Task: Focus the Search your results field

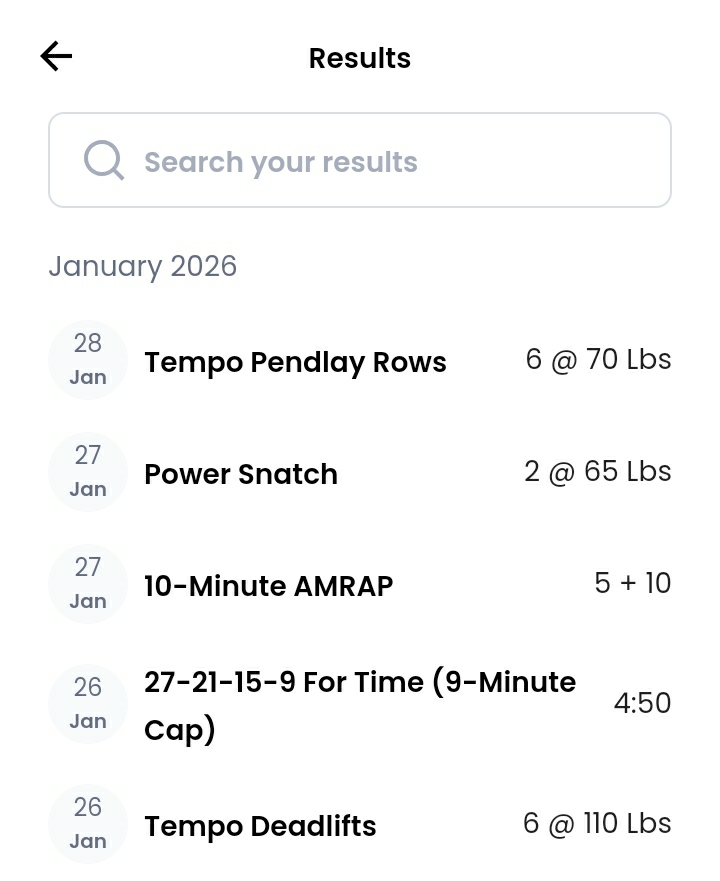Action: click(x=380, y=162)
